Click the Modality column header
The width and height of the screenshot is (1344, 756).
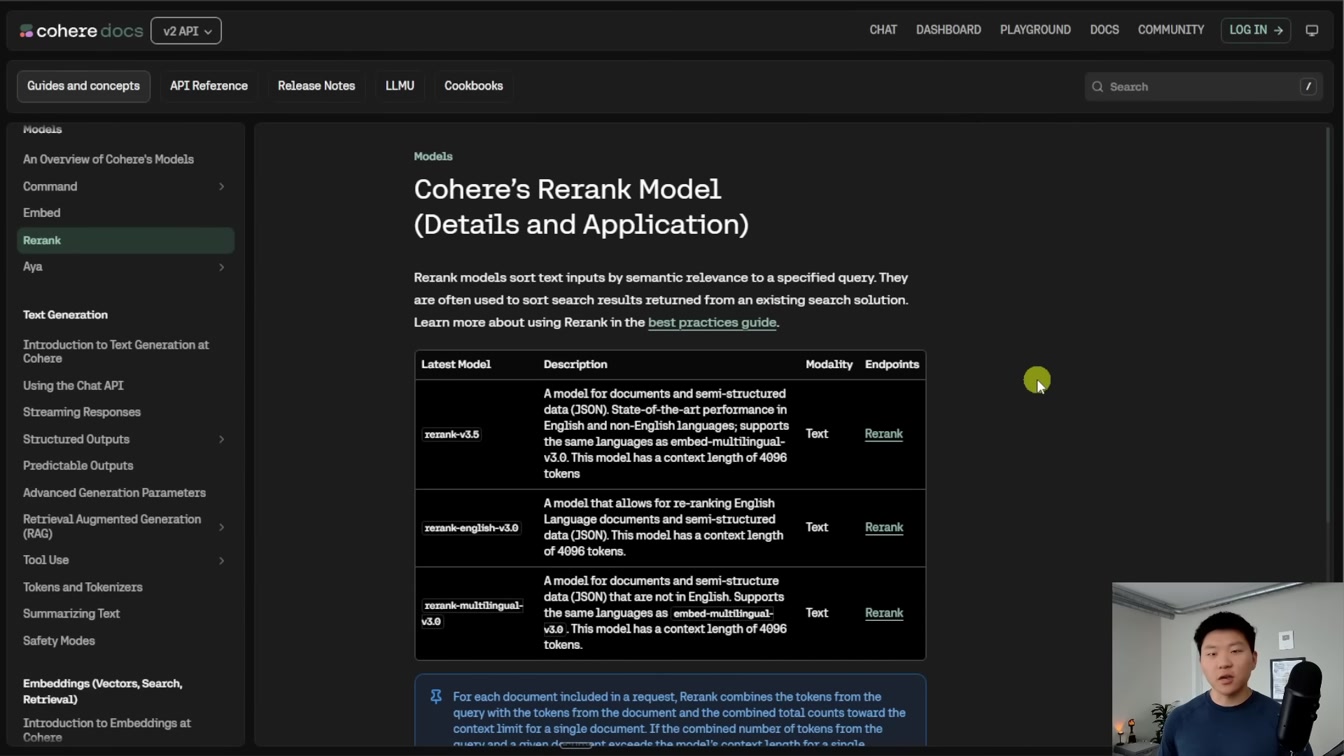click(x=829, y=364)
